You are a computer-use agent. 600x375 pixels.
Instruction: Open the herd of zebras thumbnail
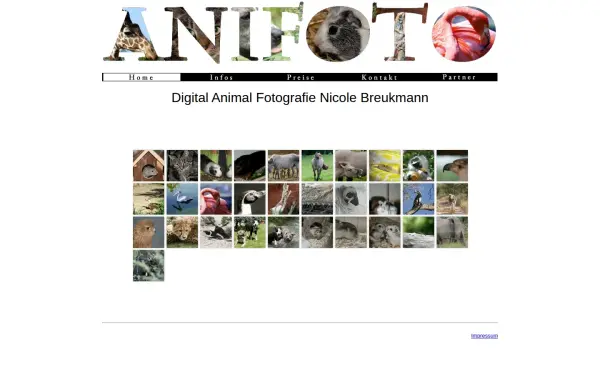284,165
